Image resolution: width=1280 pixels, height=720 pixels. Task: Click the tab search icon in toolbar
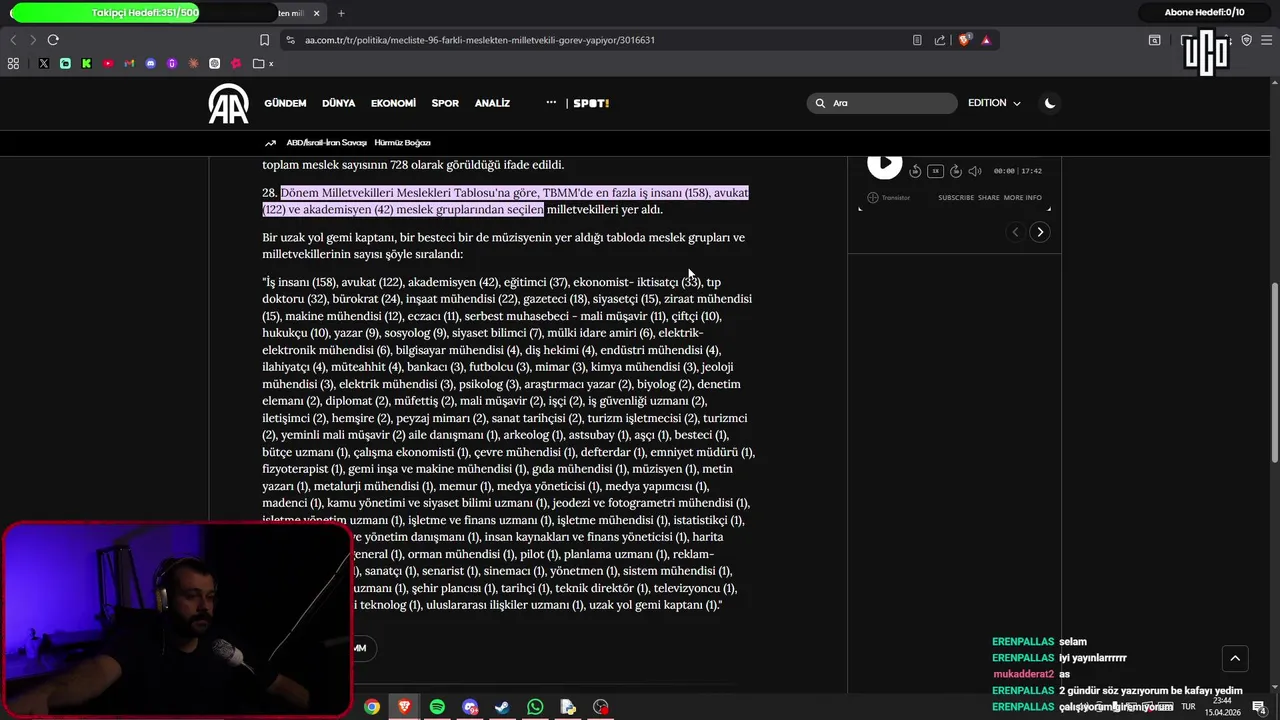[x=1154, y=40]
